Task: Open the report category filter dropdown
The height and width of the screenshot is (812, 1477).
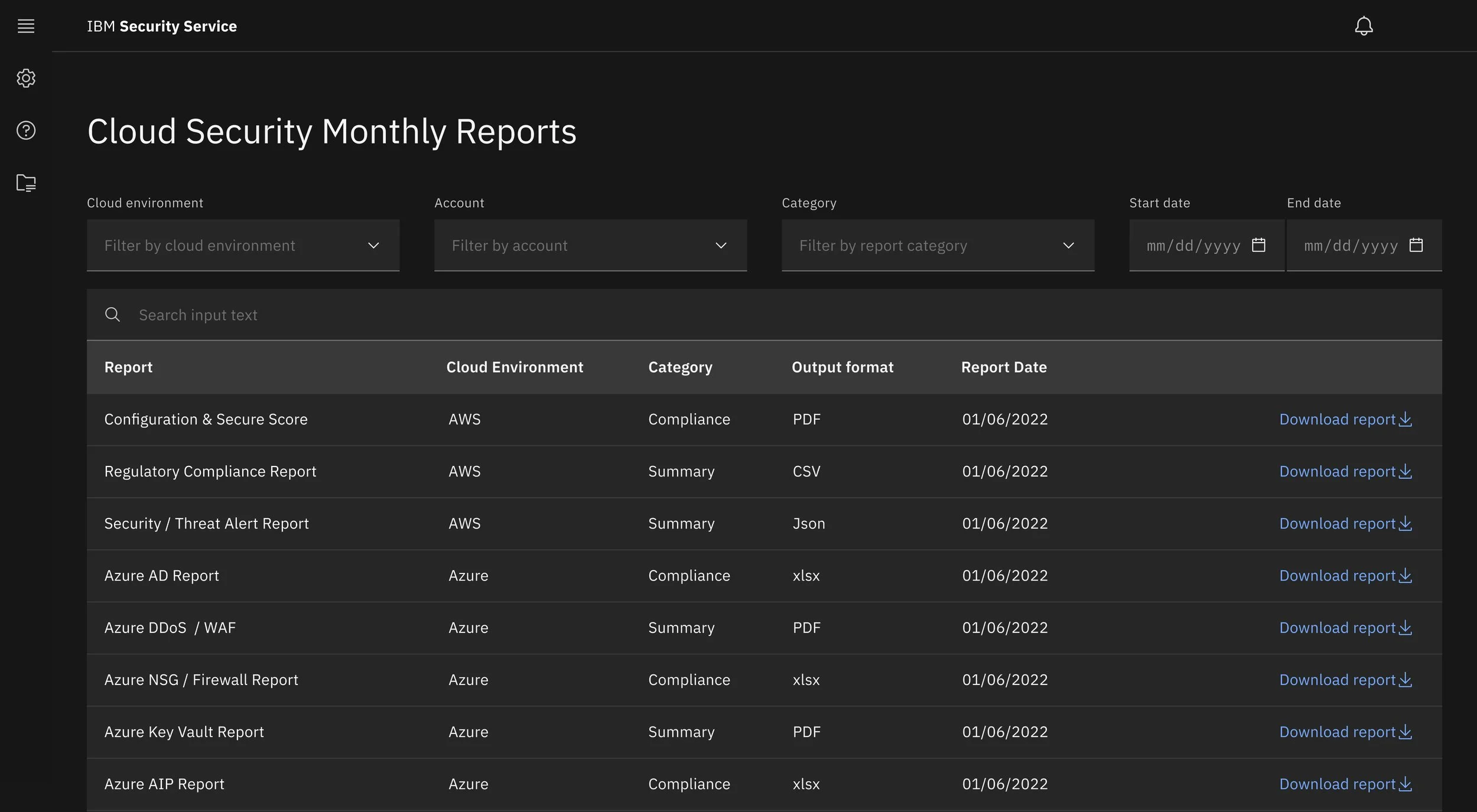Action: [938, 246]
